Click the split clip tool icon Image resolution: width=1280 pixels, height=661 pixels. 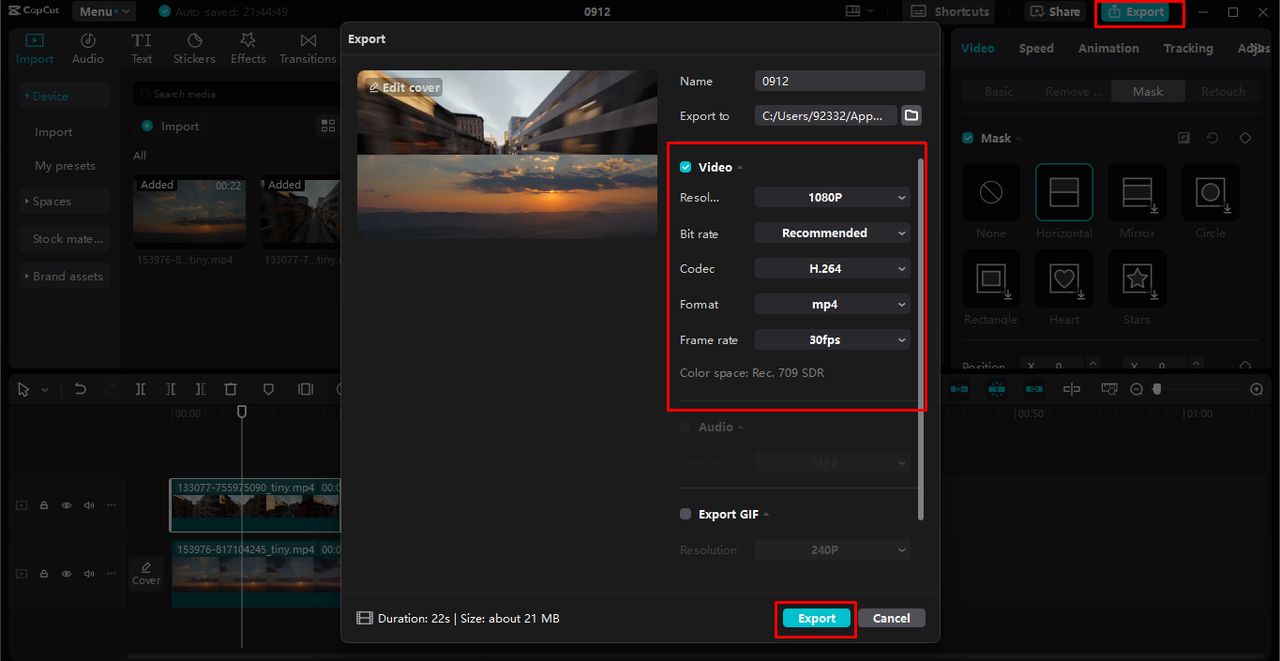(140, 389)
